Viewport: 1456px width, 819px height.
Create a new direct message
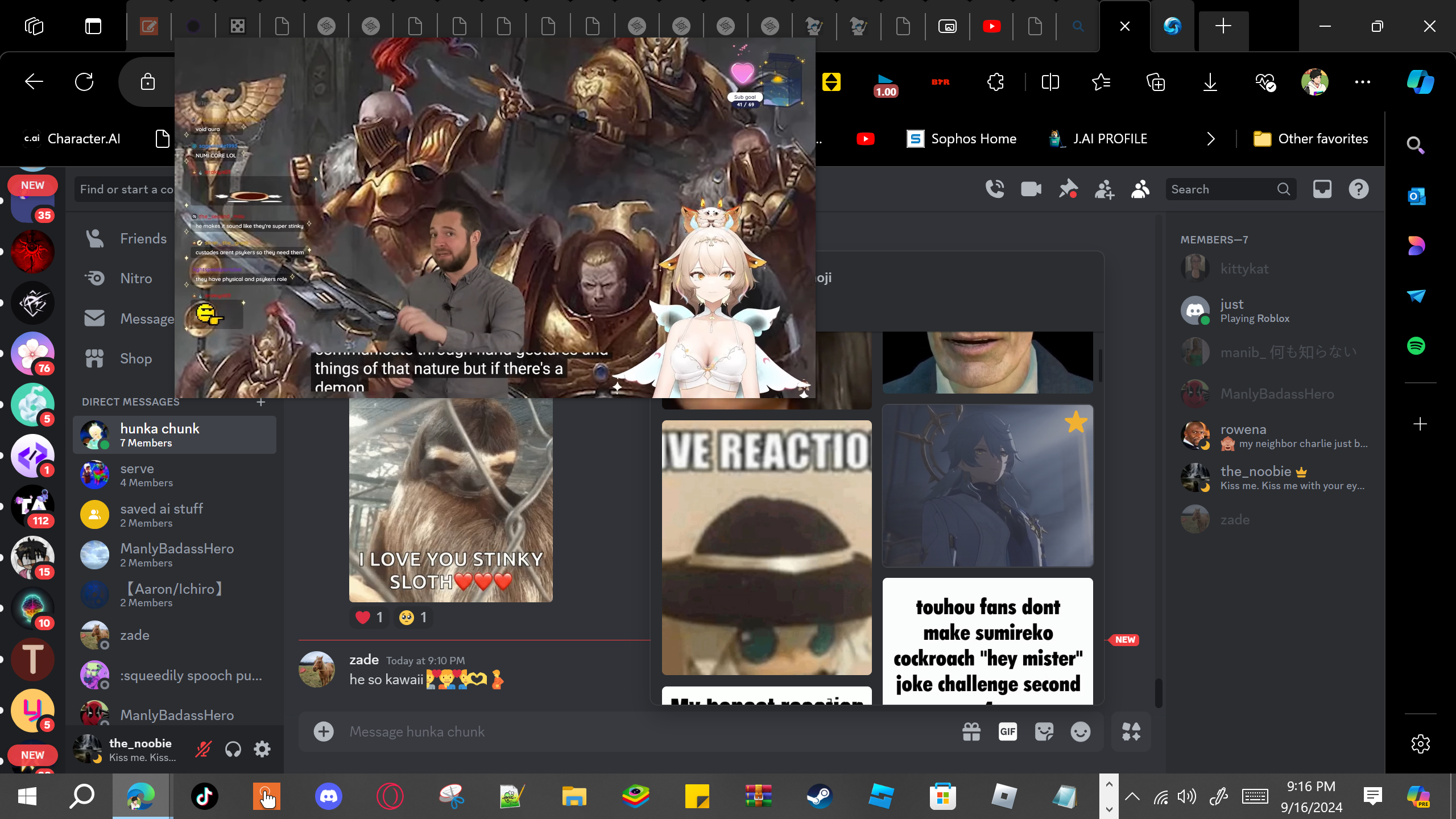261,402
